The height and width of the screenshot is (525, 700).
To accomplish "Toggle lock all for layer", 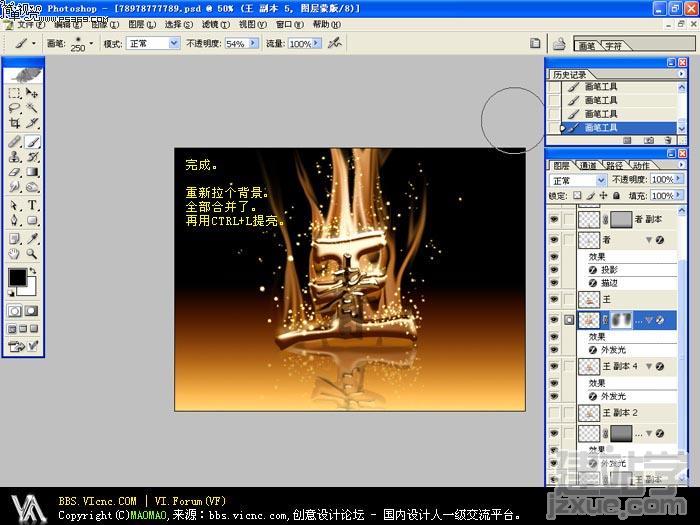I will click(616, 196).
